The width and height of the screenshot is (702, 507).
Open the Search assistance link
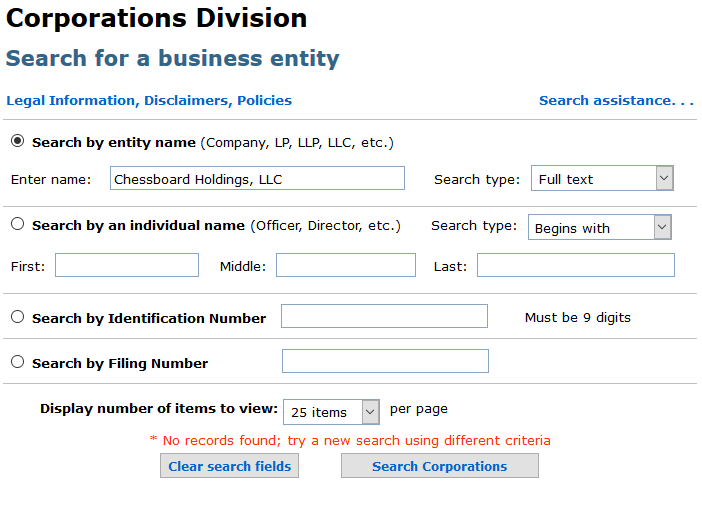[x=616, y=100]
